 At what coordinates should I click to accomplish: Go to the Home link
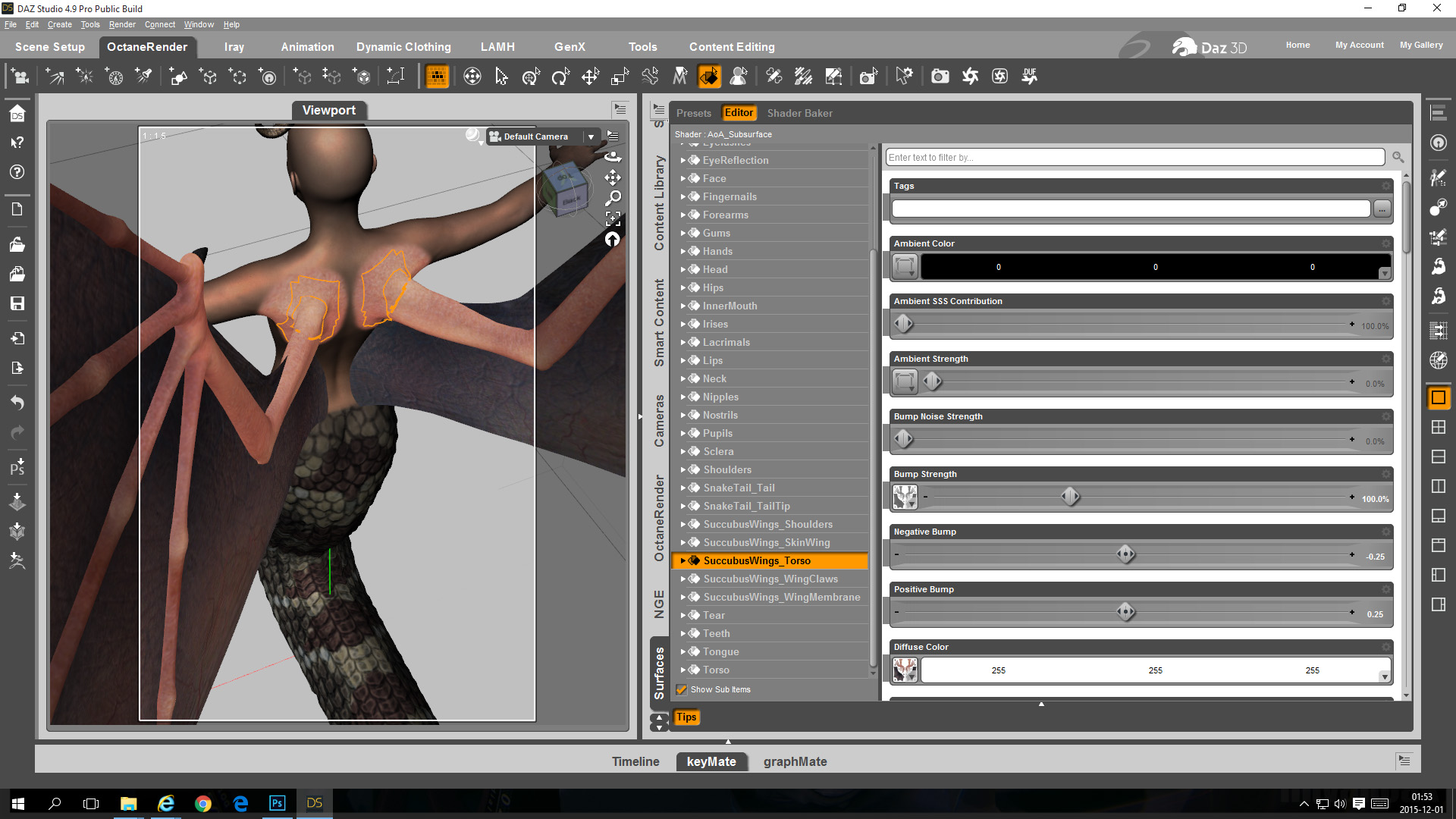pos(1298,45)
